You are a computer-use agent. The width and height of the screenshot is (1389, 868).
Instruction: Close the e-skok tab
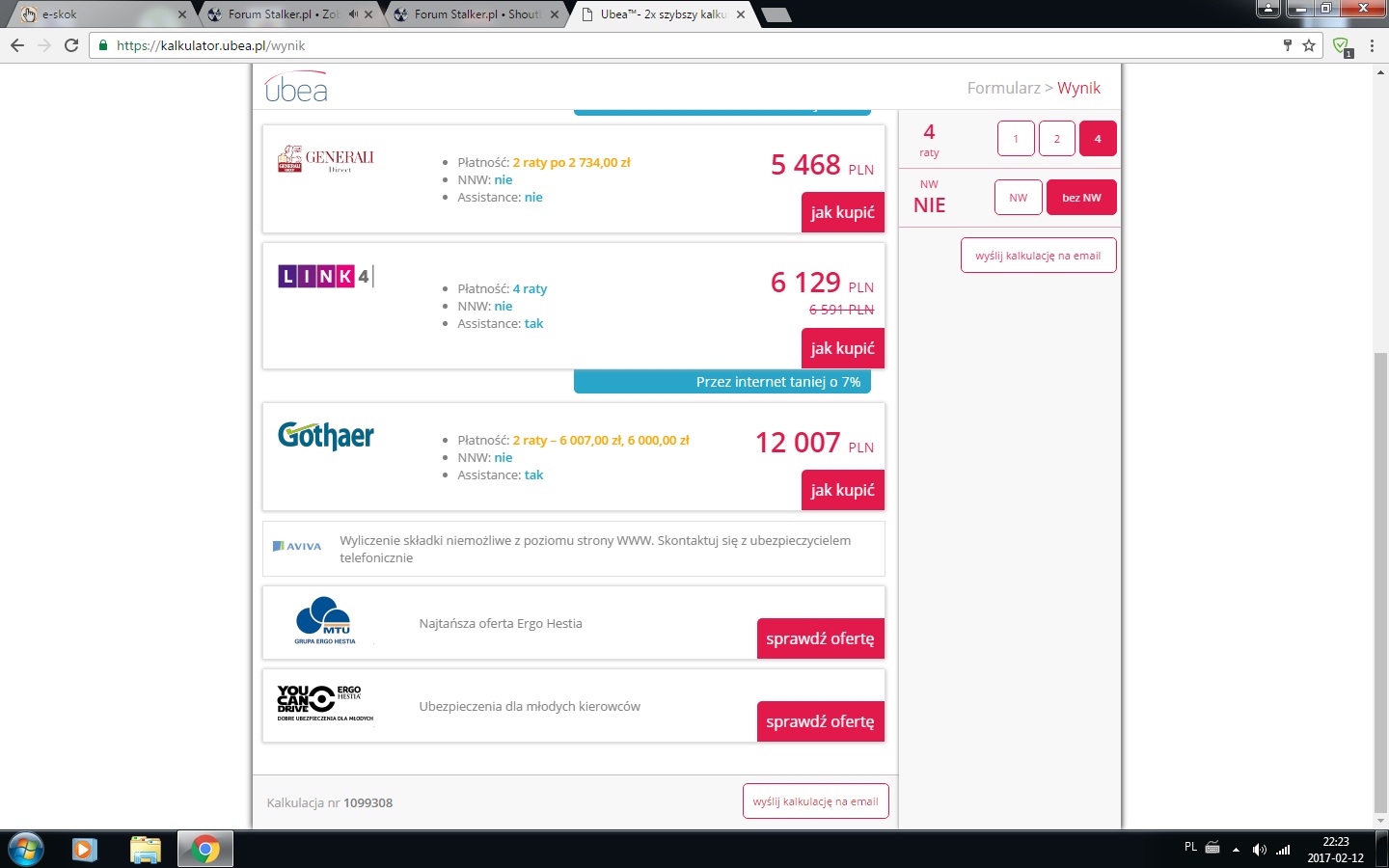point(182,14)
